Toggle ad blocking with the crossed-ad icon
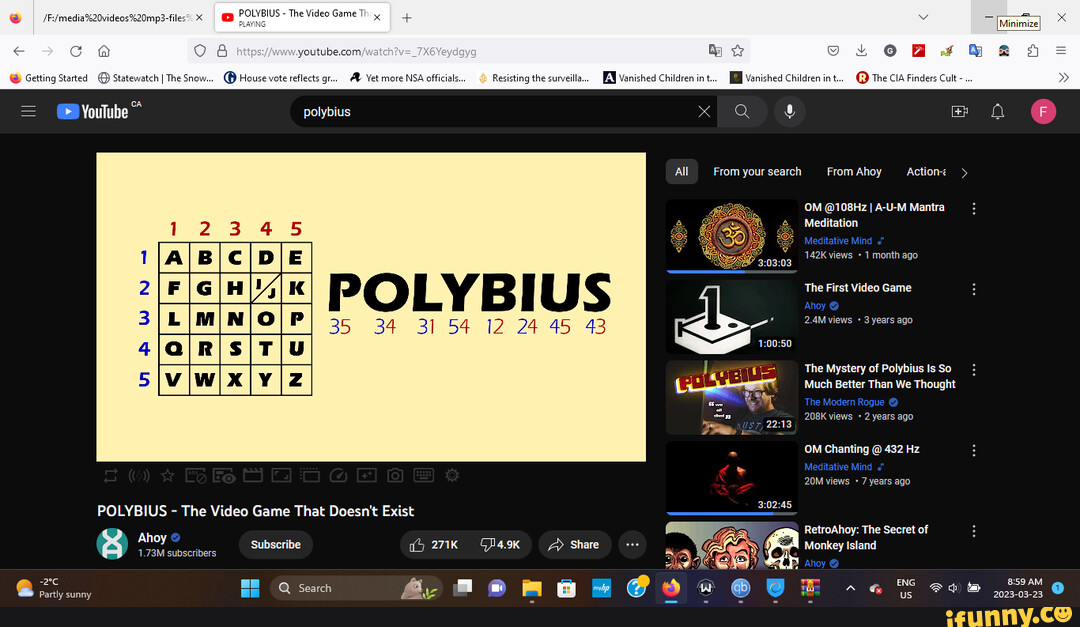 [196, 475]
